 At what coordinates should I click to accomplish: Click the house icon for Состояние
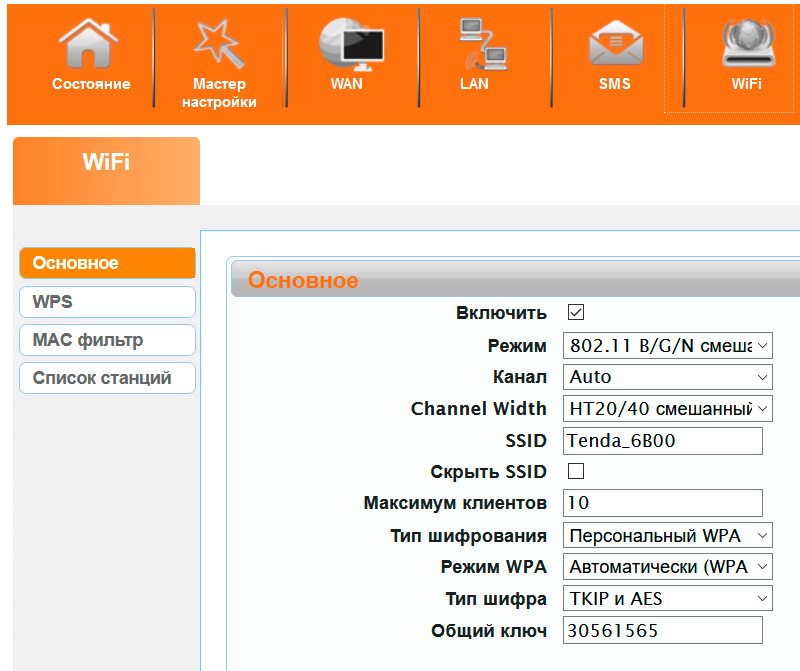tap(90, 45)
